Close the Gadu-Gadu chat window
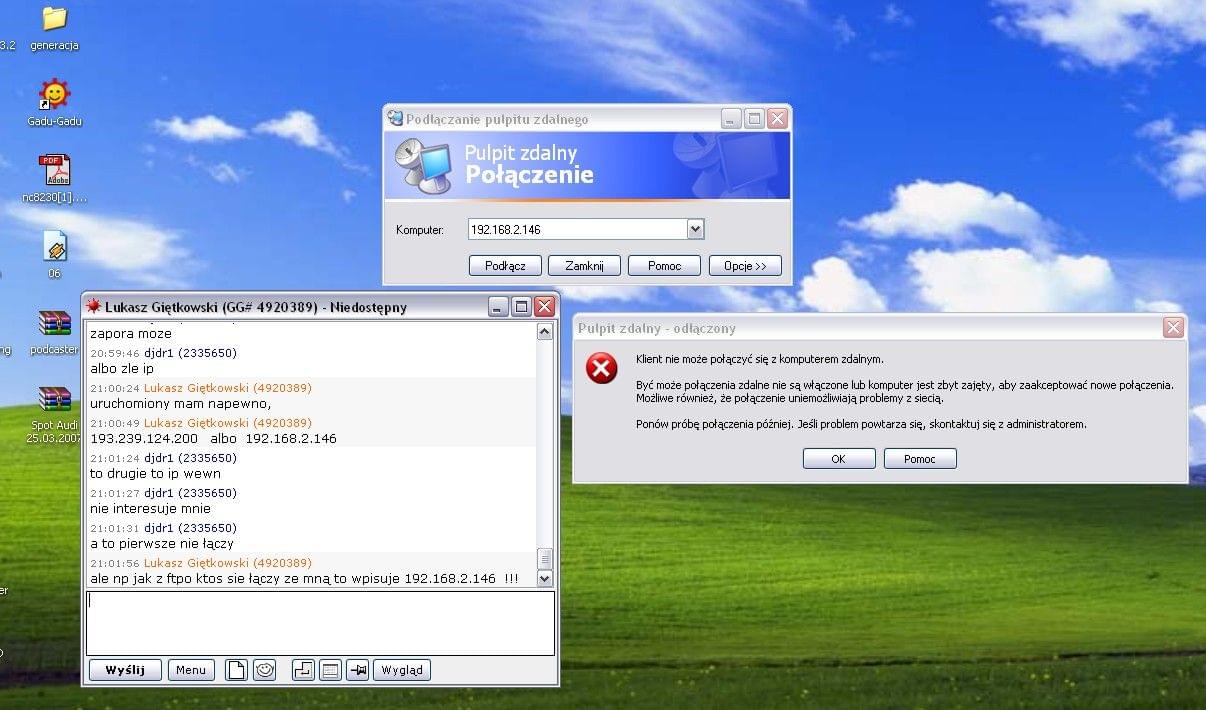 click(x=544, y=307)
